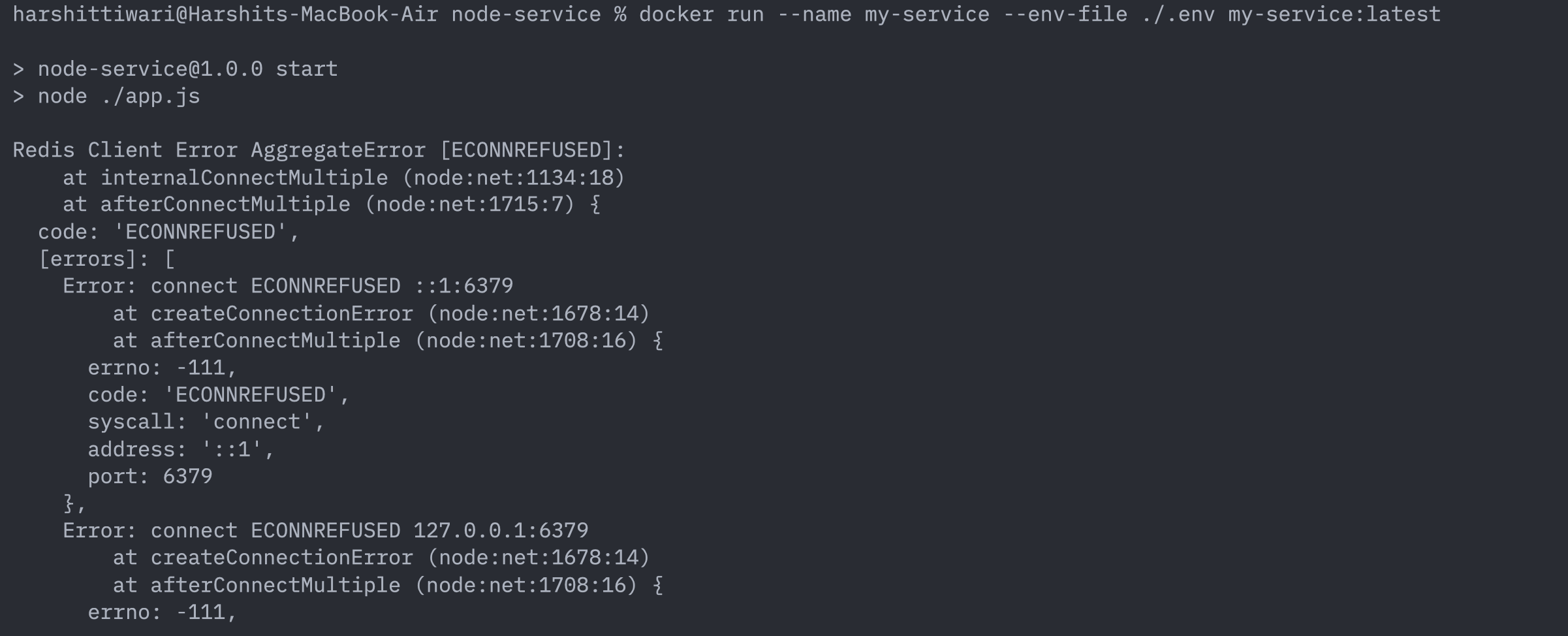
Task: Click the "./.env" file path argument
Action: [1178, 14]
